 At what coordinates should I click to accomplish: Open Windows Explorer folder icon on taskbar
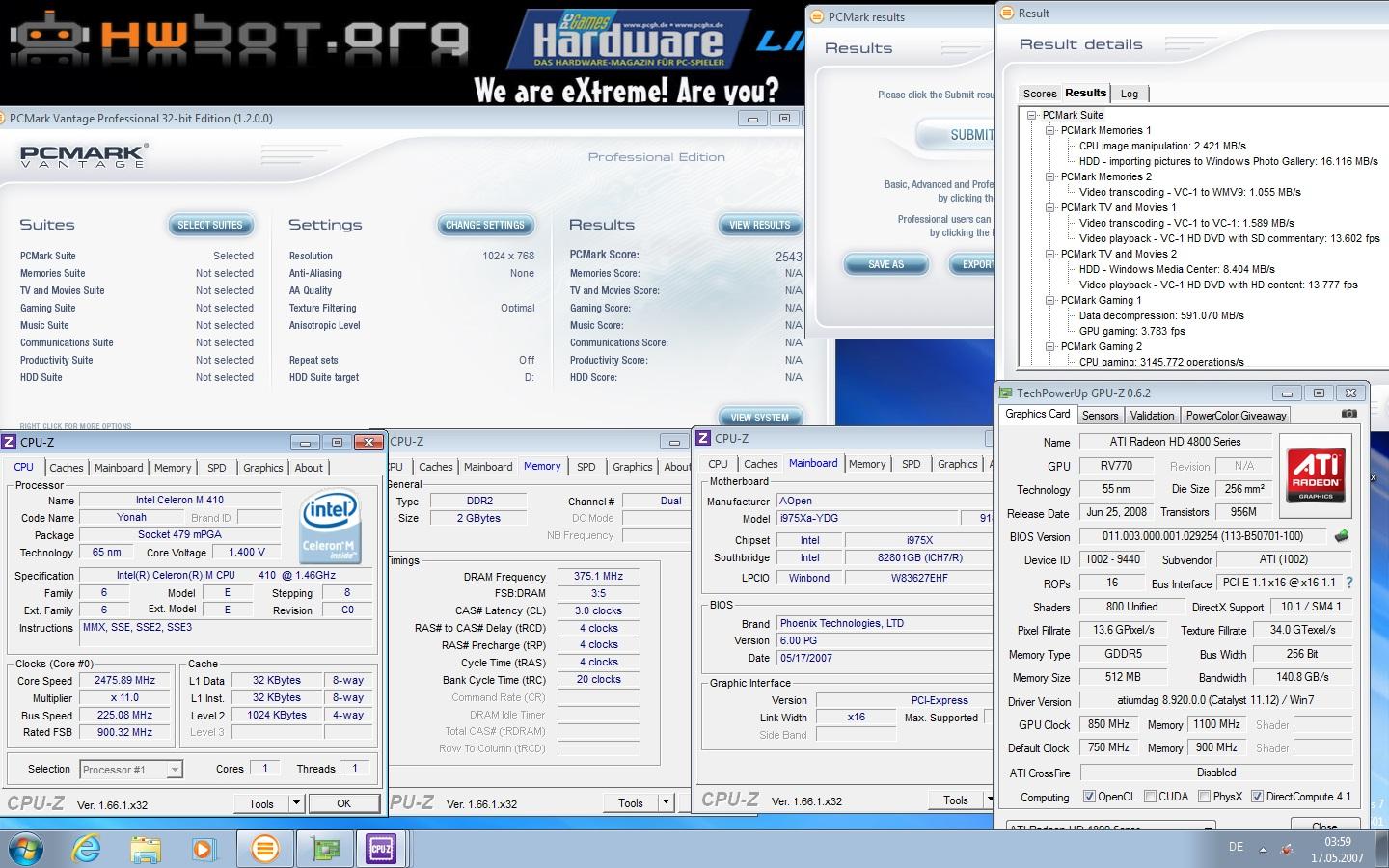[146, 849]
